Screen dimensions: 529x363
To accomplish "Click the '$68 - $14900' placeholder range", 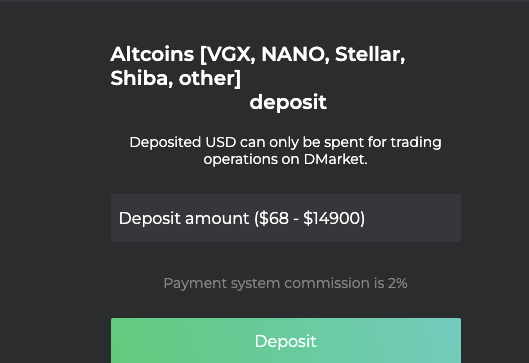I will click(x=309, y=218).
